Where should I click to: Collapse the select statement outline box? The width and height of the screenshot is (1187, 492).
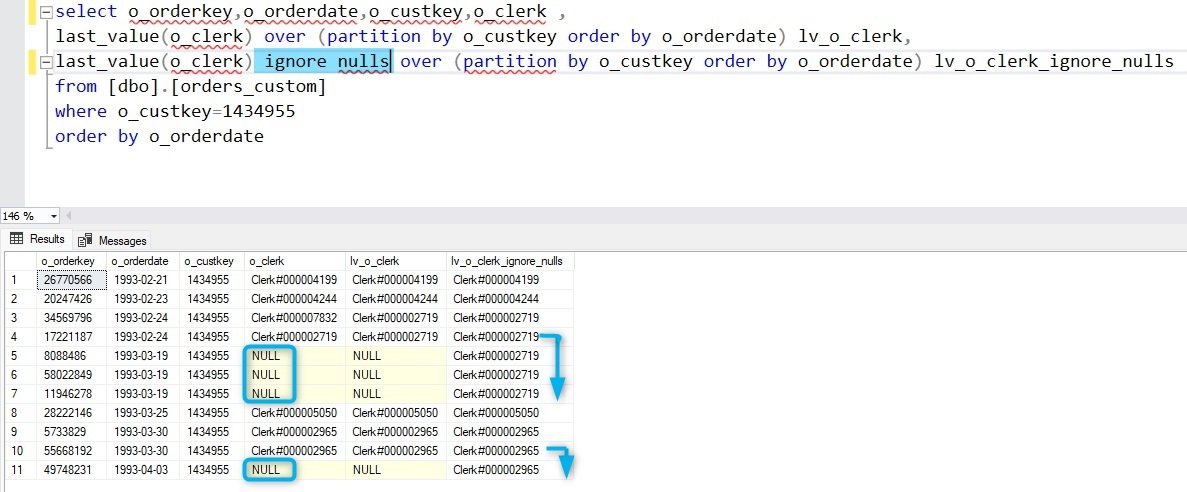(46, 11)
